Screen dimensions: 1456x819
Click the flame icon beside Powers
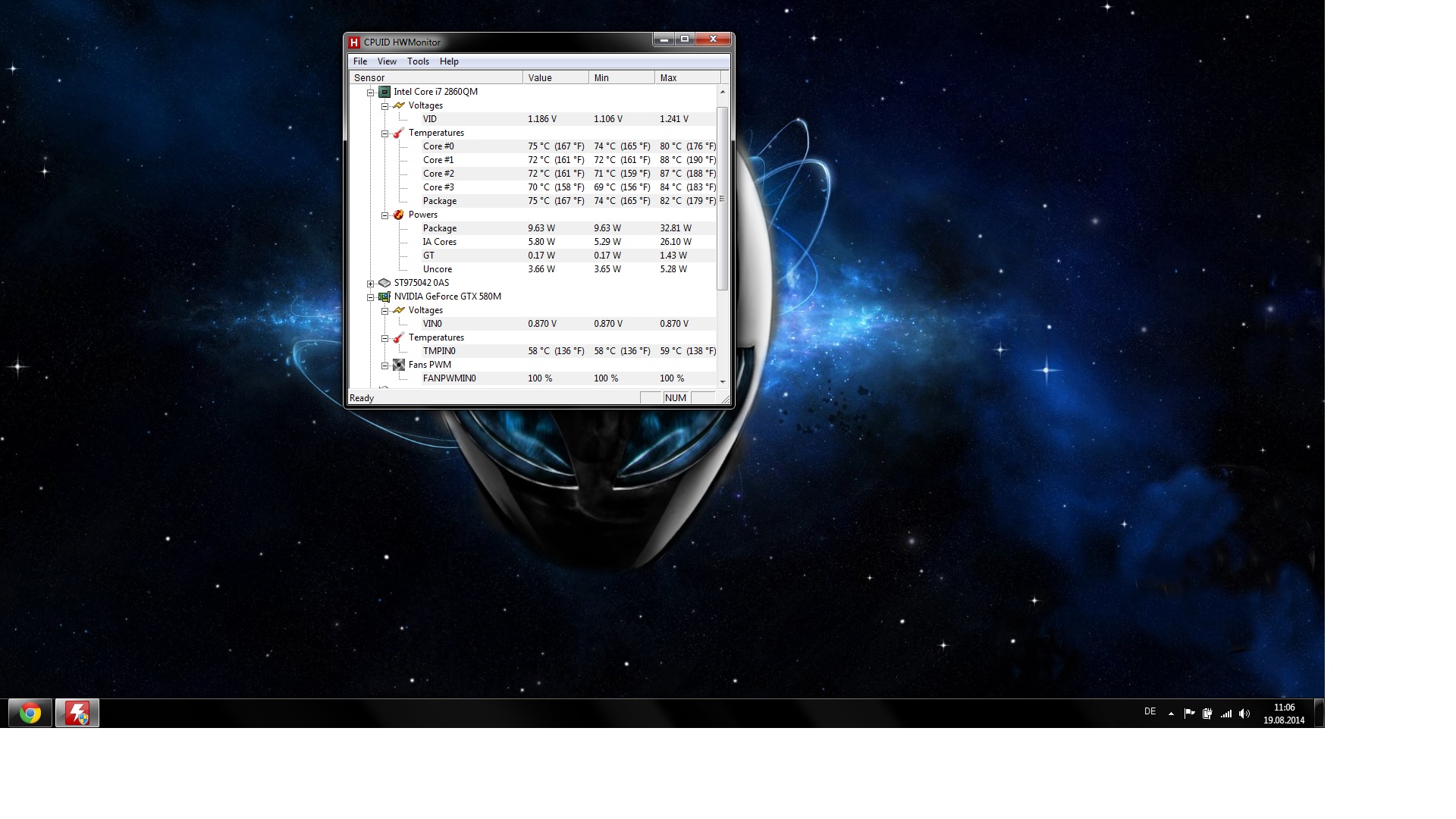(399, 215)
